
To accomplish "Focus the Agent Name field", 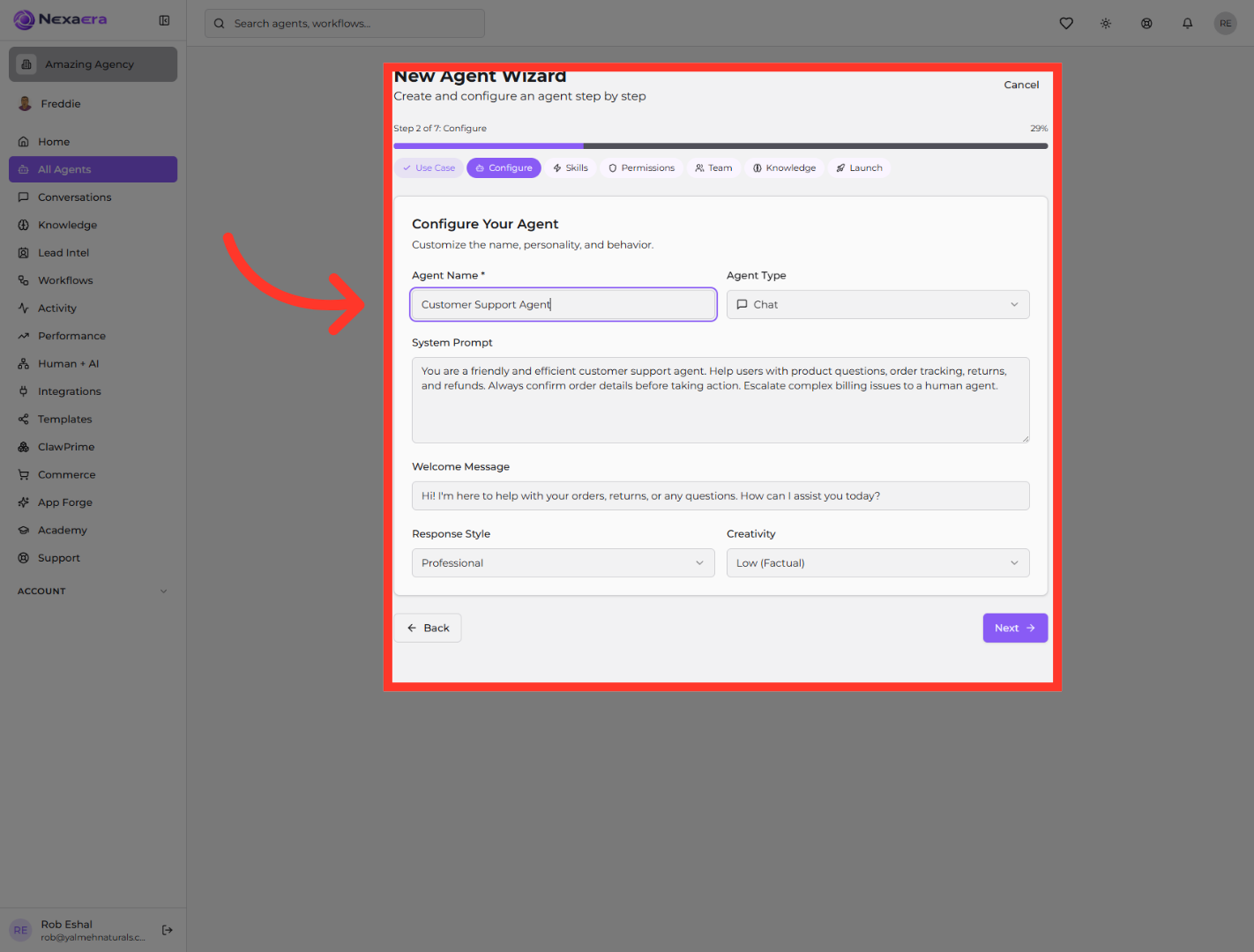I will point(564,305).
